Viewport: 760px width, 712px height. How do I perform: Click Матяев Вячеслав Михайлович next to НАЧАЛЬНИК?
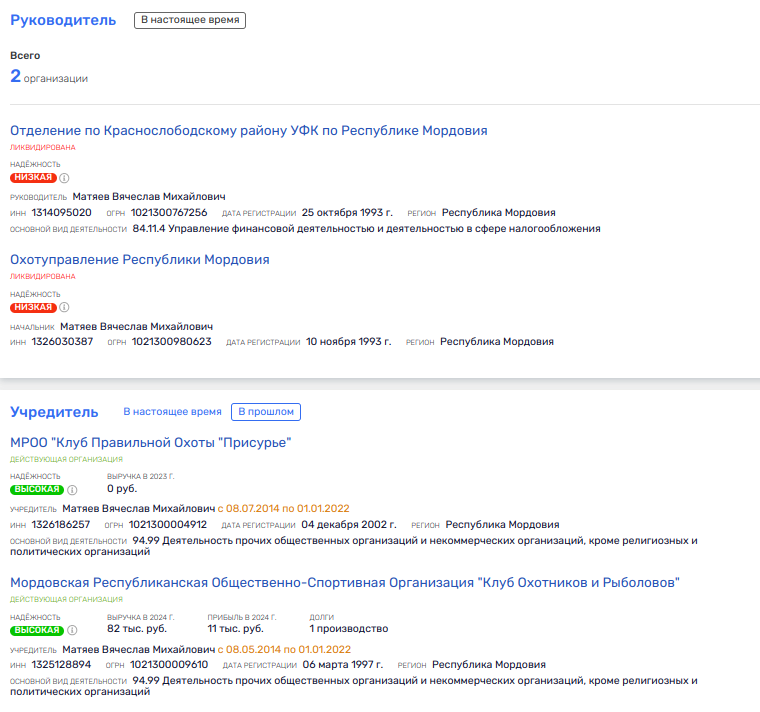click(x=136, y=326)
